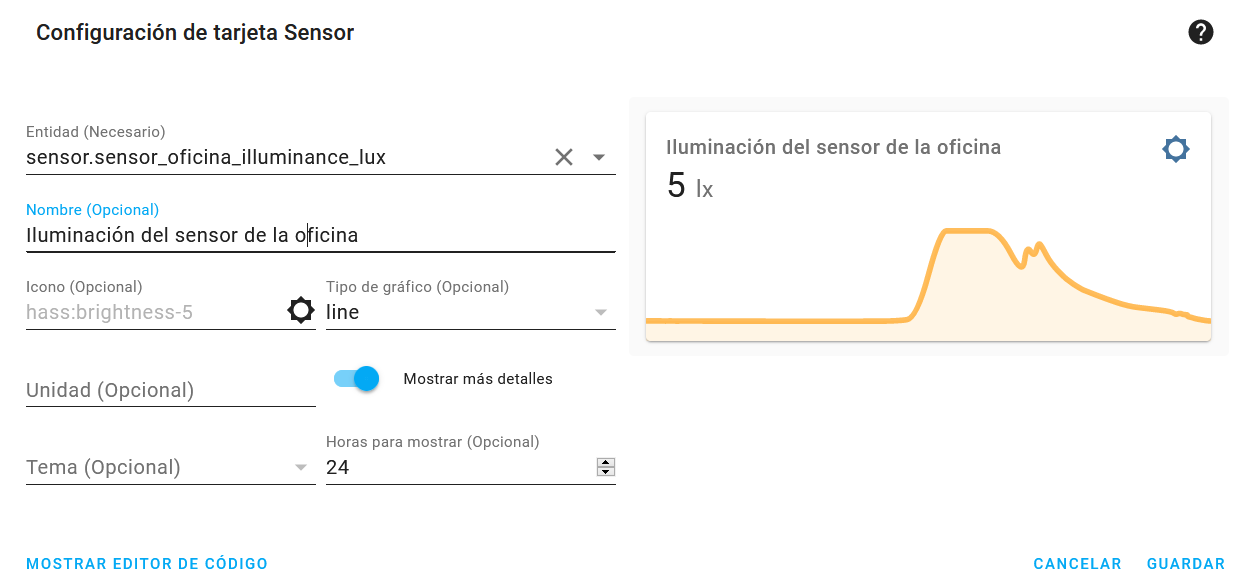Image resolution: width=1240 pixels, height=588 pixels.
Task: Click the 5 lx value in preview
Action: tap(690, 186)
